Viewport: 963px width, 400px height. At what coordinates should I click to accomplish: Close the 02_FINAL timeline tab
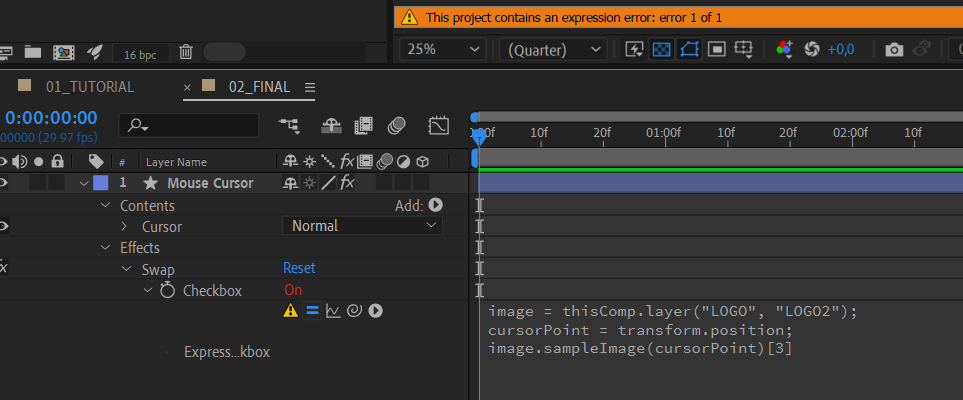coord(187,87)
